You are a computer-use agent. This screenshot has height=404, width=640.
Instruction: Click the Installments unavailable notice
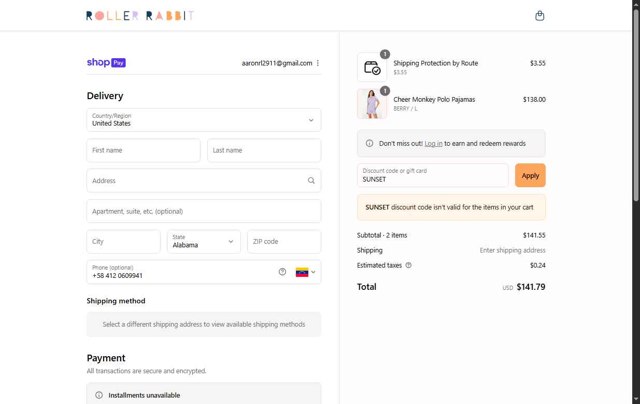[x=204, y=394]
